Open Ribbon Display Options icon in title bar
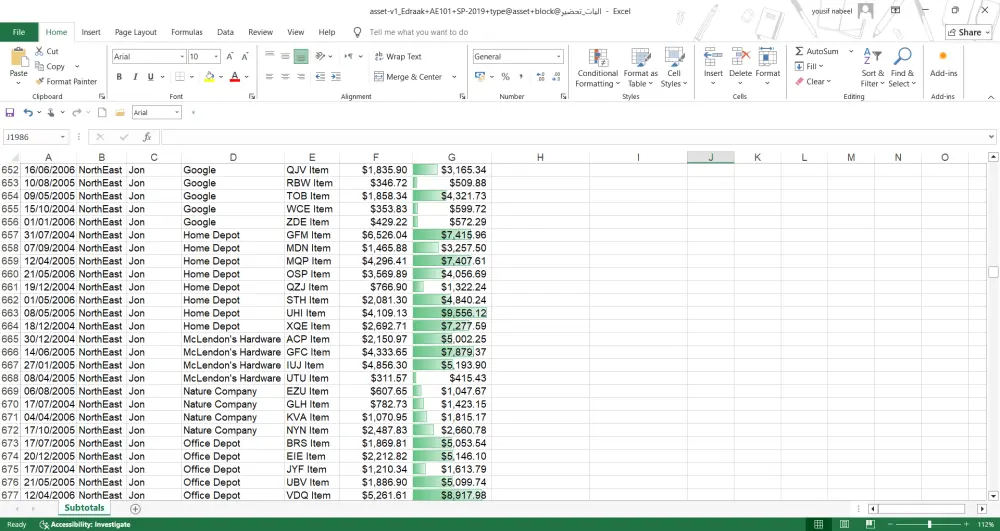This screenshot has height=531, width=1000. (x=896, y=11)
